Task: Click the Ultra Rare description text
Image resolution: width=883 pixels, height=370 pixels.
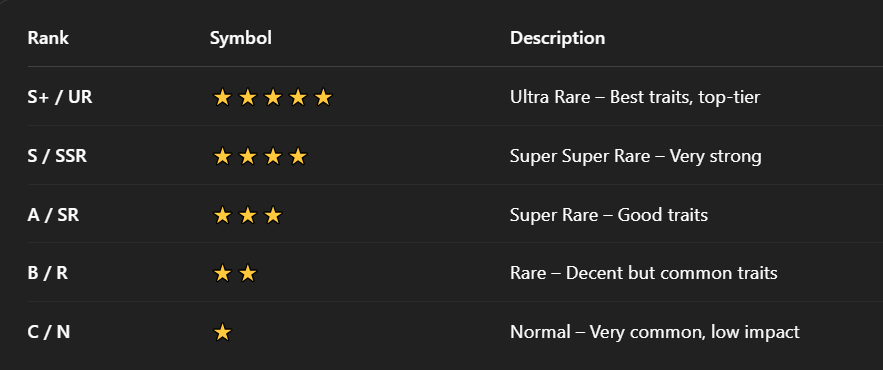Action: point(635,97)
